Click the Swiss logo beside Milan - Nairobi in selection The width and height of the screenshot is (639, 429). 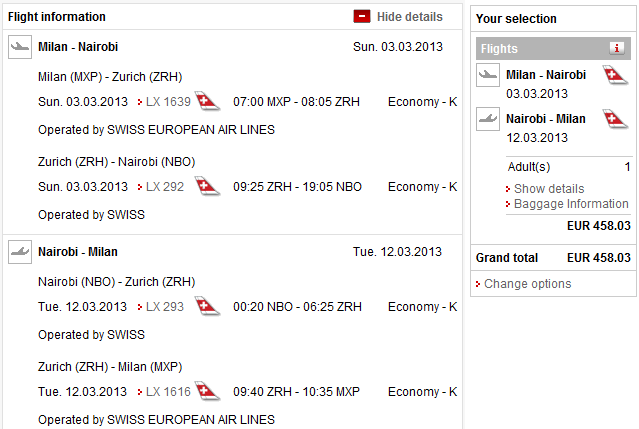(615, 75)
